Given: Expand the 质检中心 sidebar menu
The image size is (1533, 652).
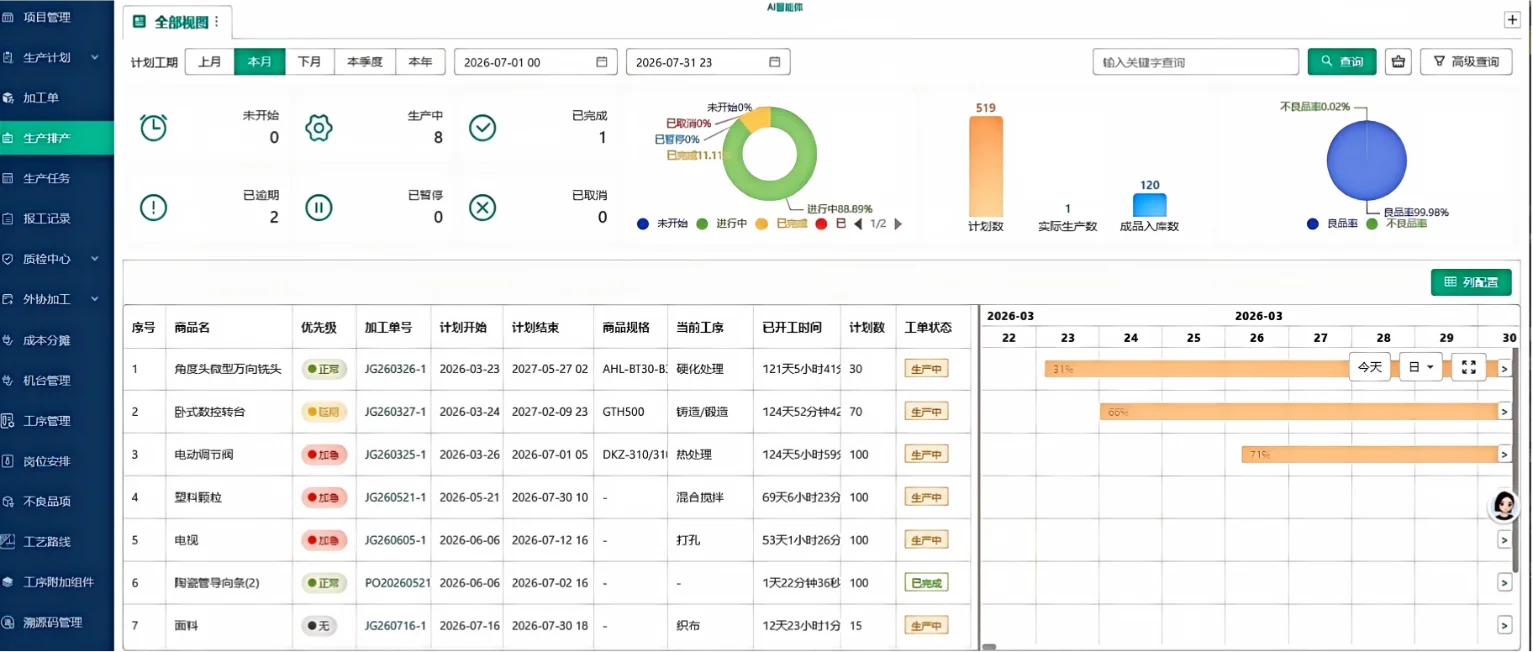Looking at the screenshot, I should tap(56, 259).
